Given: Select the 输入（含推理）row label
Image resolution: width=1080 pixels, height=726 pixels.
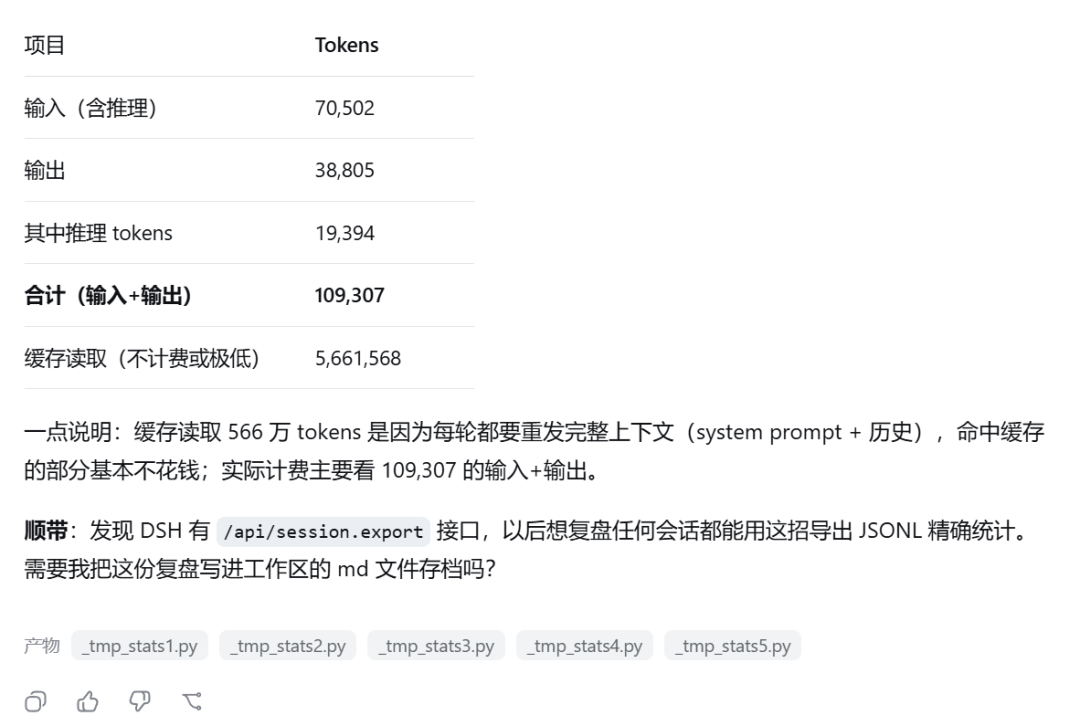Looking at the screenshot, I should pyautogui.click(x=90, y=108).
